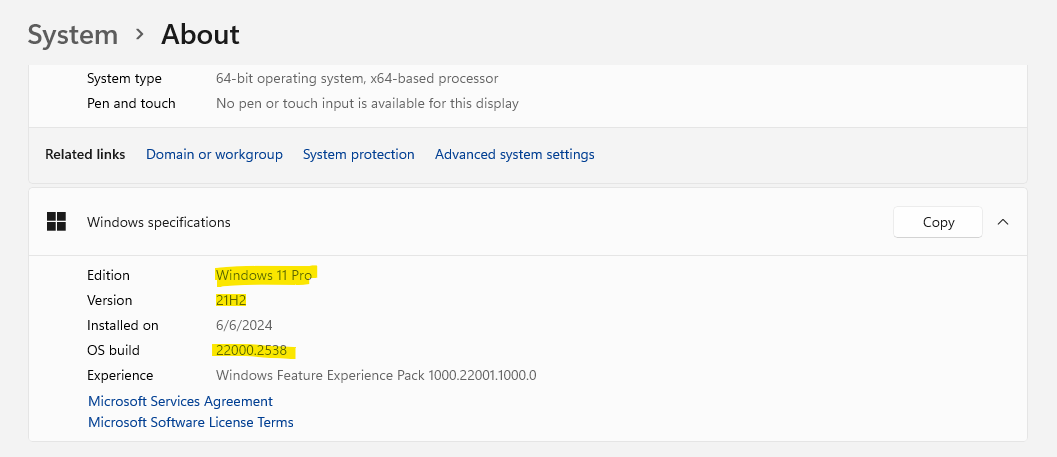Screen dimensions: 1057x457
Task: Click the highlighted OS build number 22000.2538
Action: [x=251, y=350]
